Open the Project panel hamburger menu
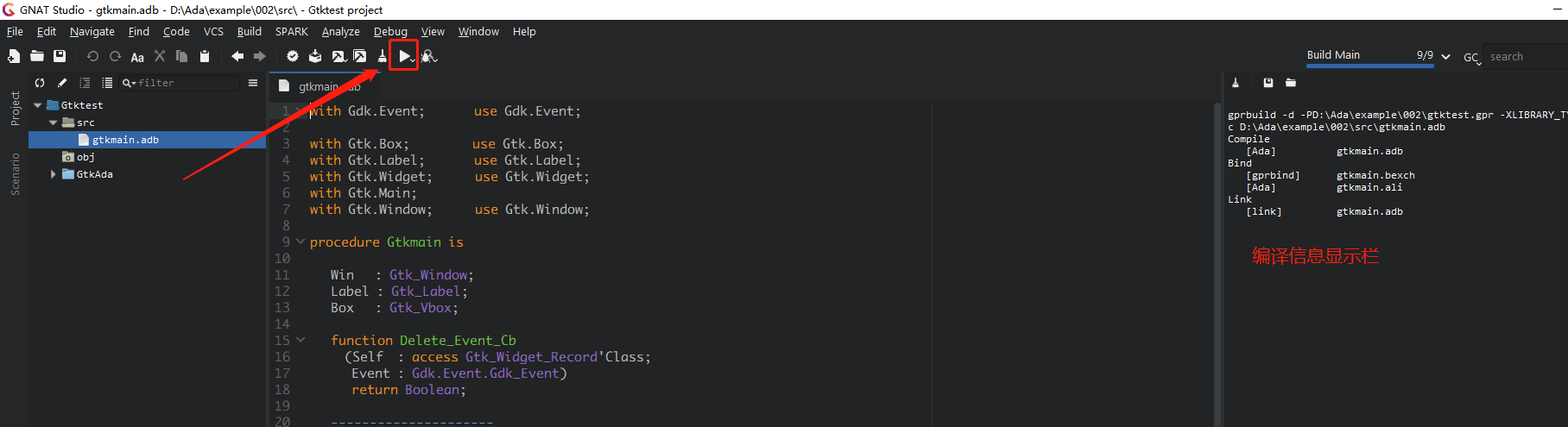 [253, 83]
